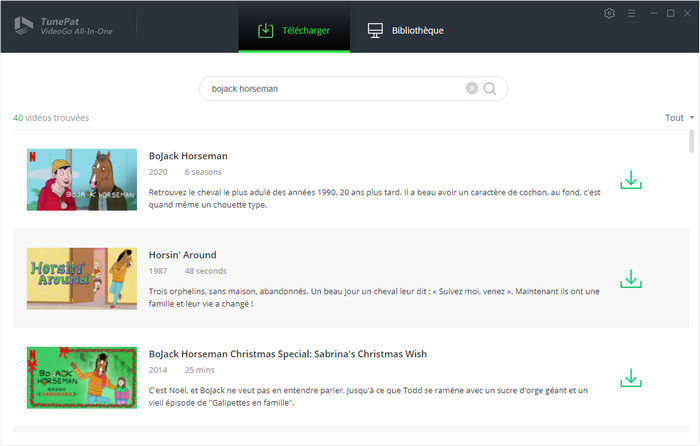
Task: Open the Tout filter dropdown
Action: coord(679,117)
